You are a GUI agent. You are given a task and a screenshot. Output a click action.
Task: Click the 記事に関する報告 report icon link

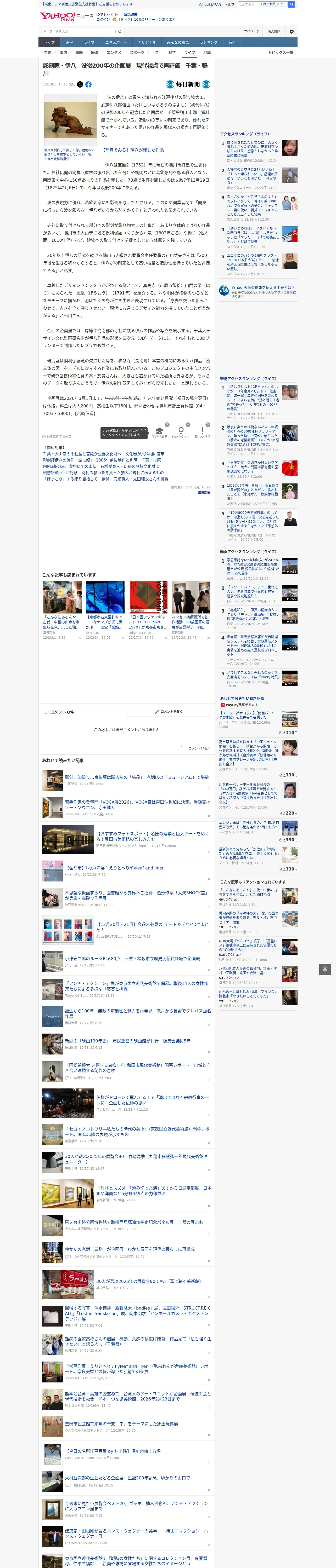click(x=57, y=436)
